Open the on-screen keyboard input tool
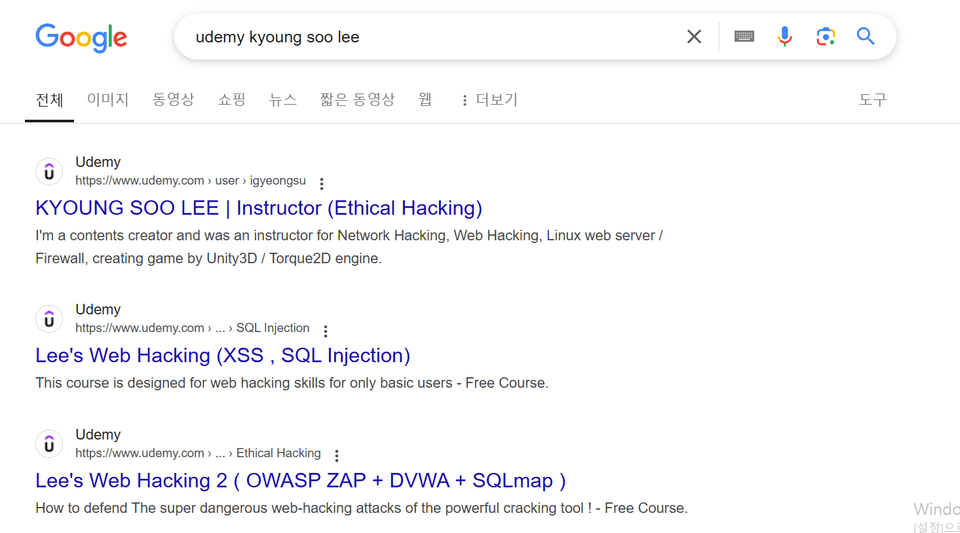Screen dimensions: 960x533 tap(744, 37)
